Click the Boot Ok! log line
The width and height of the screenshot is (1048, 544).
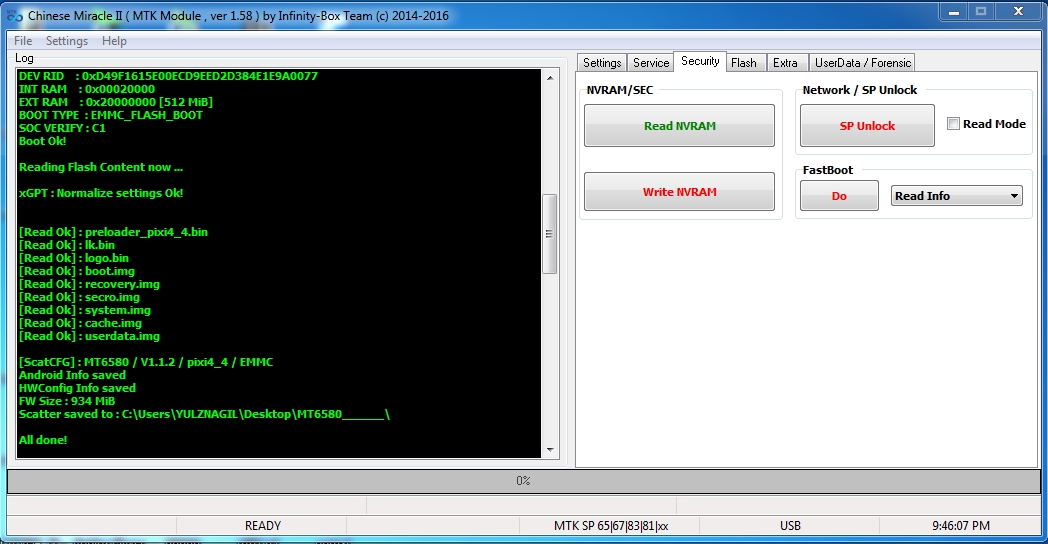coord(43,141)
